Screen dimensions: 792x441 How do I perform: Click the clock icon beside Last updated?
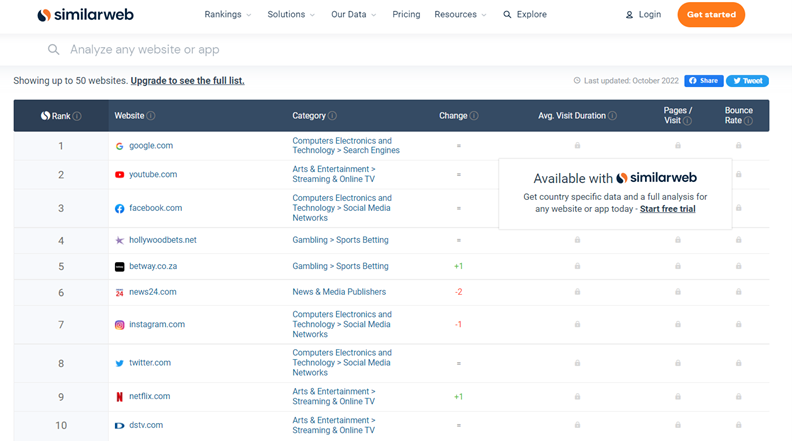(x=577, y=80)
